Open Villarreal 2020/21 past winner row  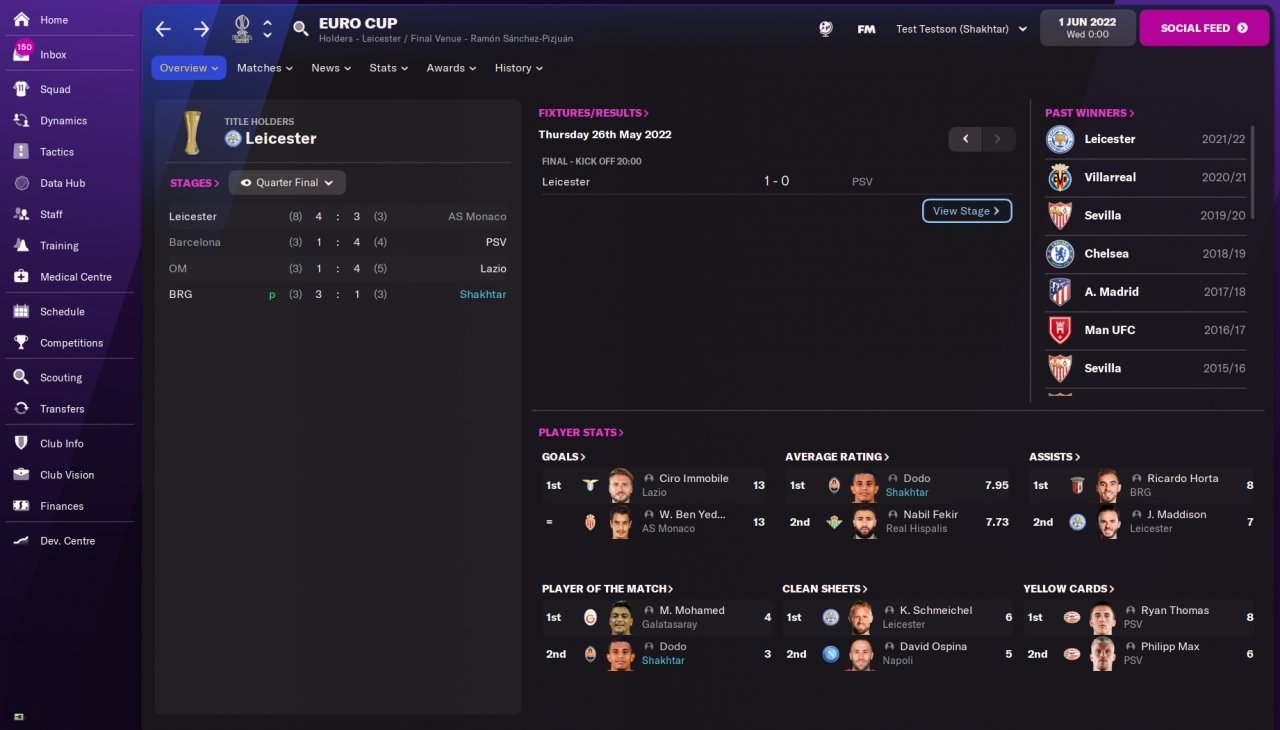pyautogui.click(x=1146, y=177)
